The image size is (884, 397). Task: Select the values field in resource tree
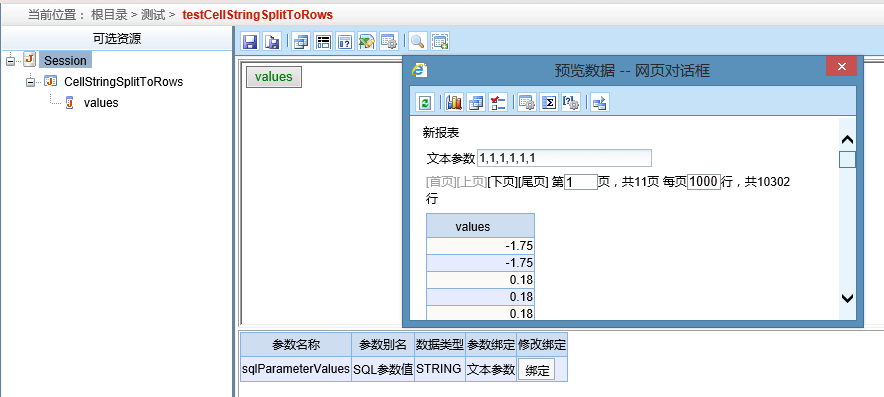[101, 103]
